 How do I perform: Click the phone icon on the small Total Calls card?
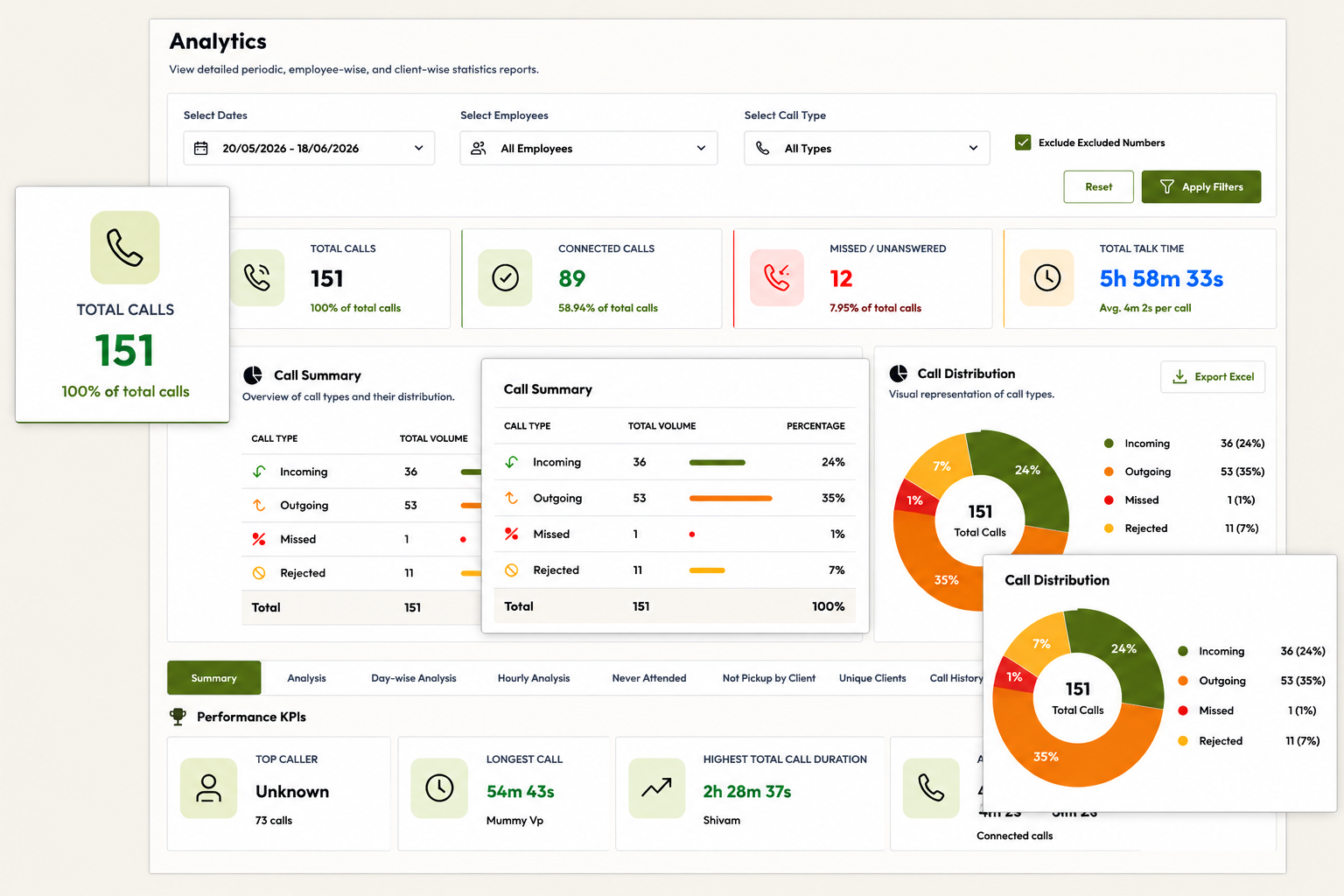[257, 277]
